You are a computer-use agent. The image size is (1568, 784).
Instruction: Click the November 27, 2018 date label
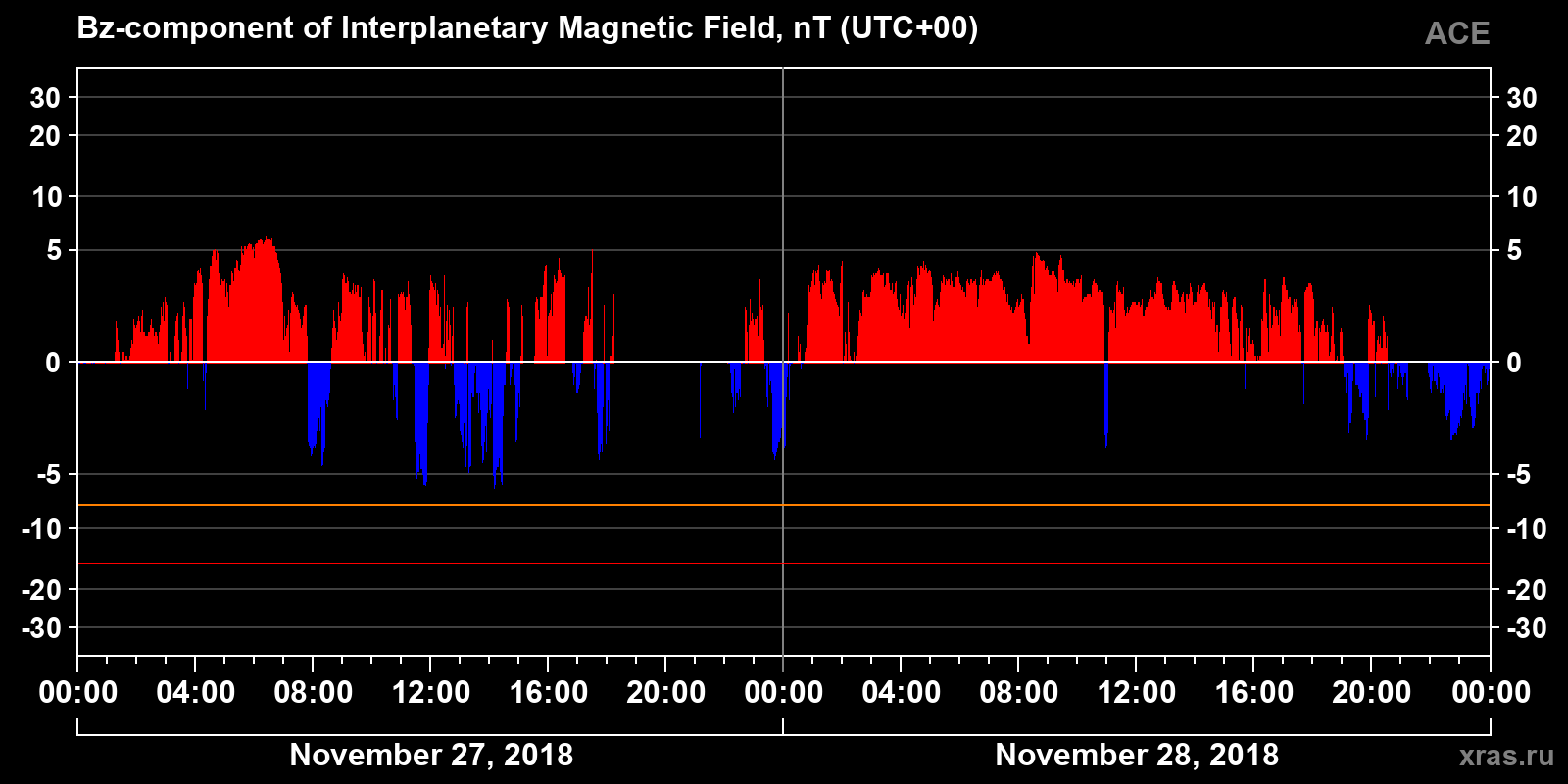432,755
